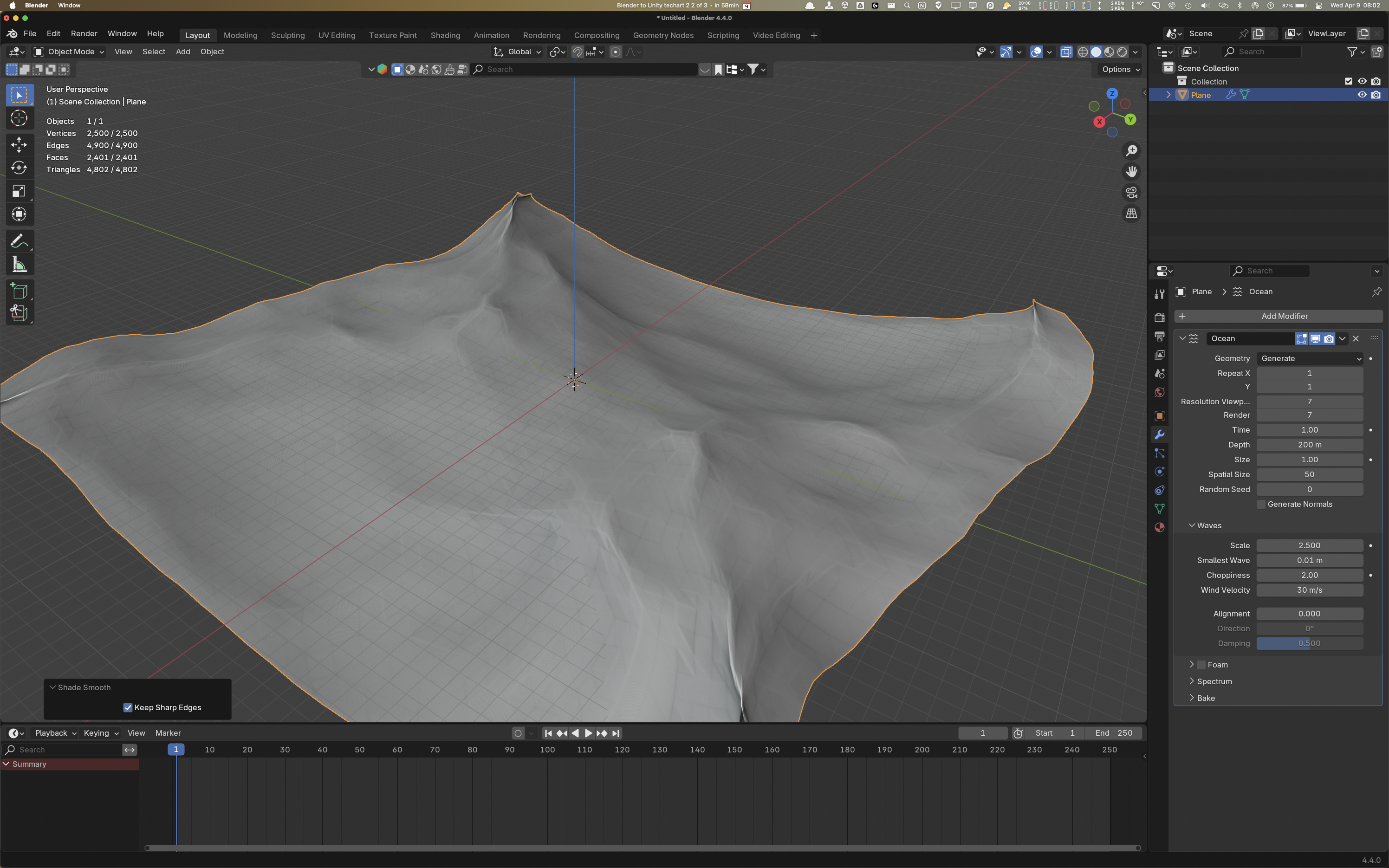Open the Global orientation dropdown

[517, 52]
